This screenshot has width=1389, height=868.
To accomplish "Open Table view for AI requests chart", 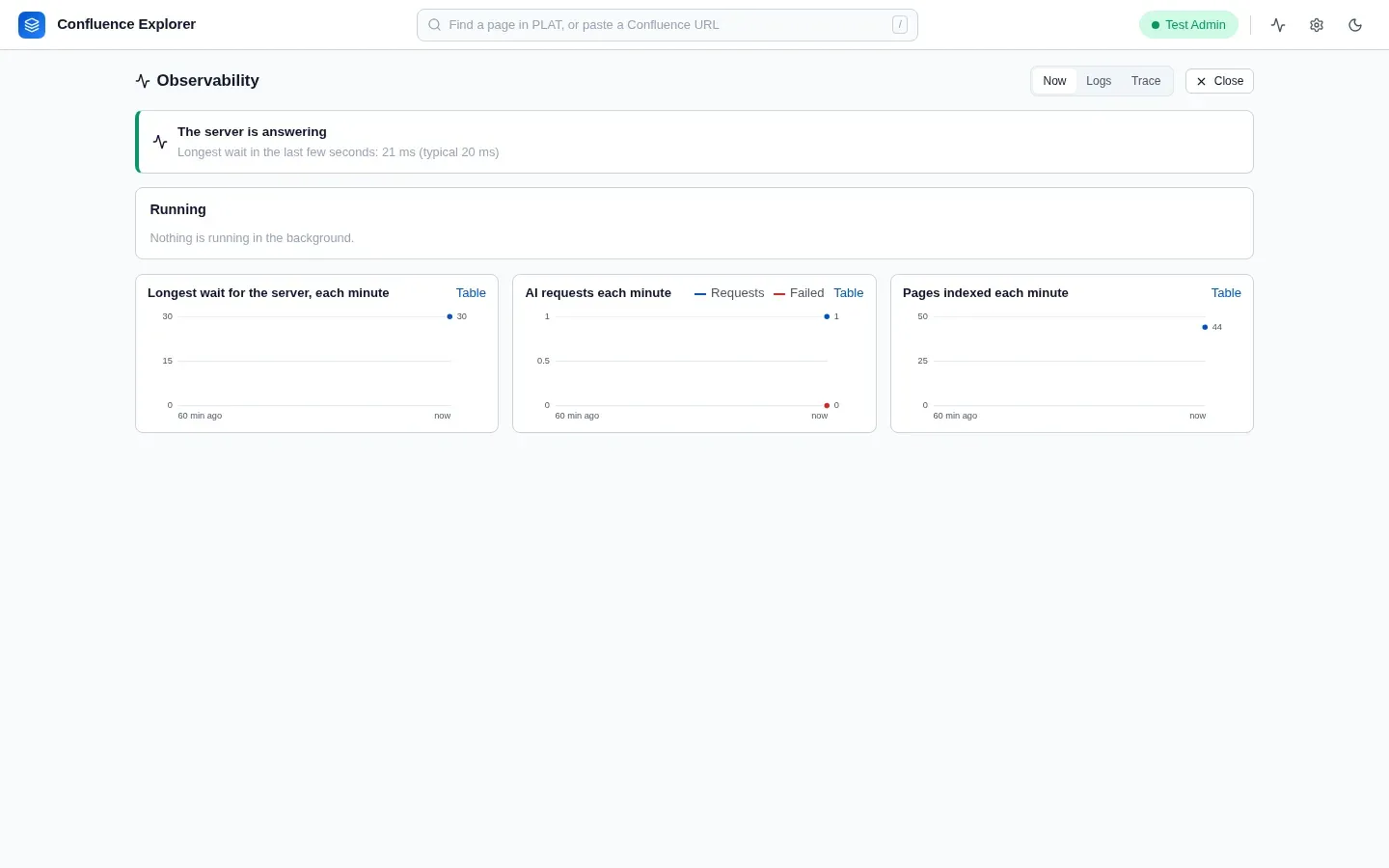I will tap(849, 293).
